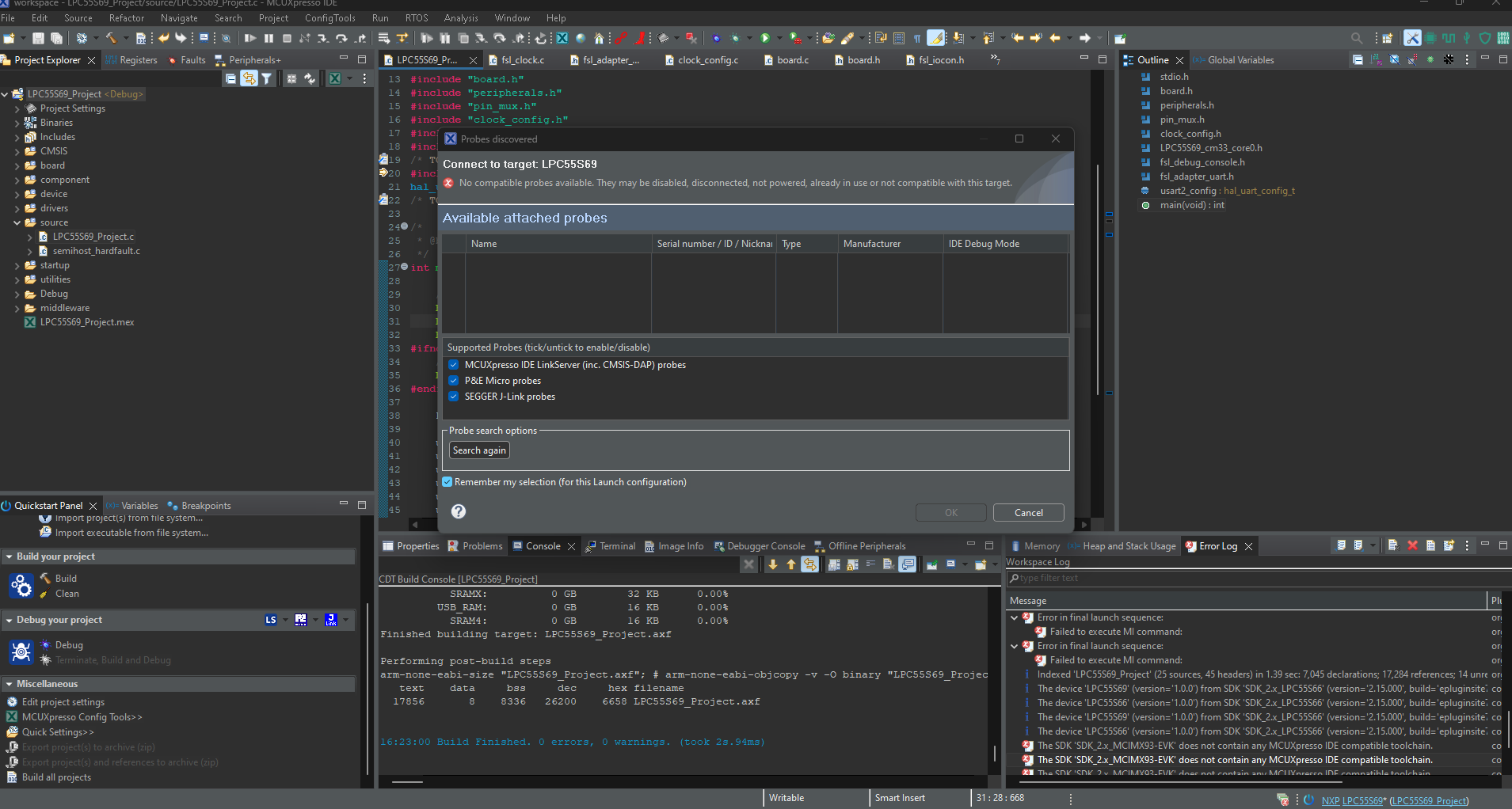Switch to the Registers tab

coord(131,60)
